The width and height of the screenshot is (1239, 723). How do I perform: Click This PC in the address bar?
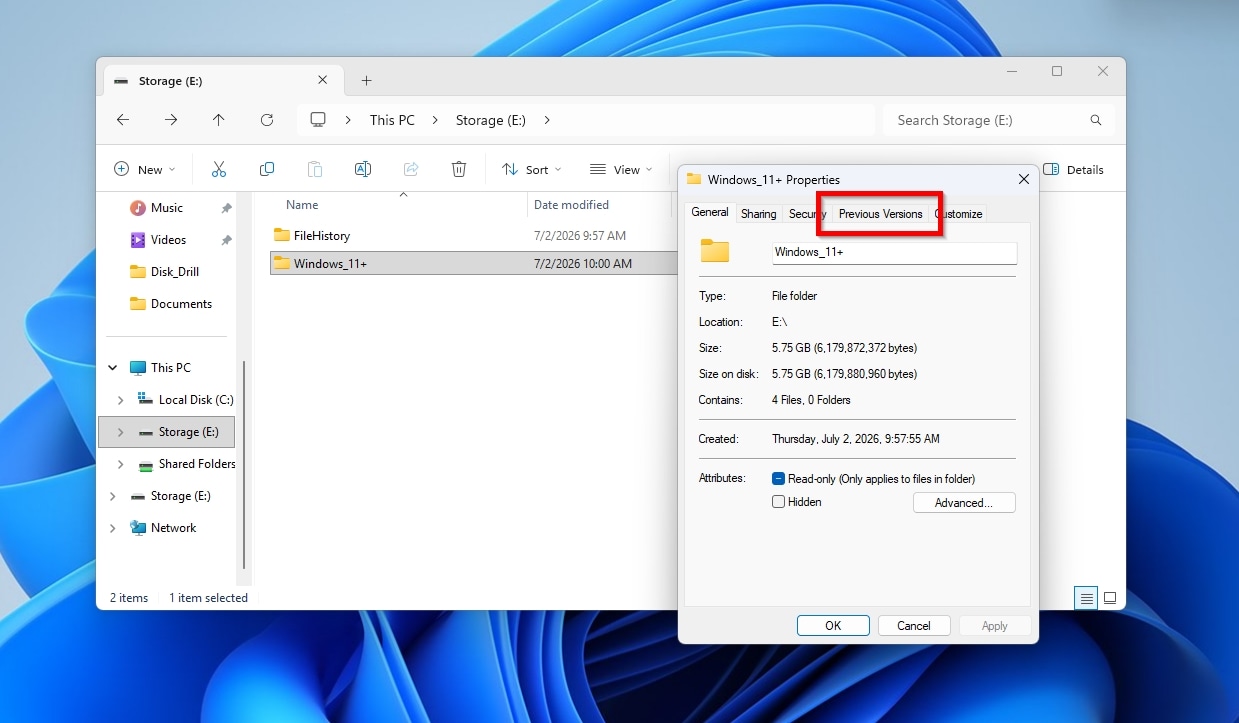coord(392,120)
